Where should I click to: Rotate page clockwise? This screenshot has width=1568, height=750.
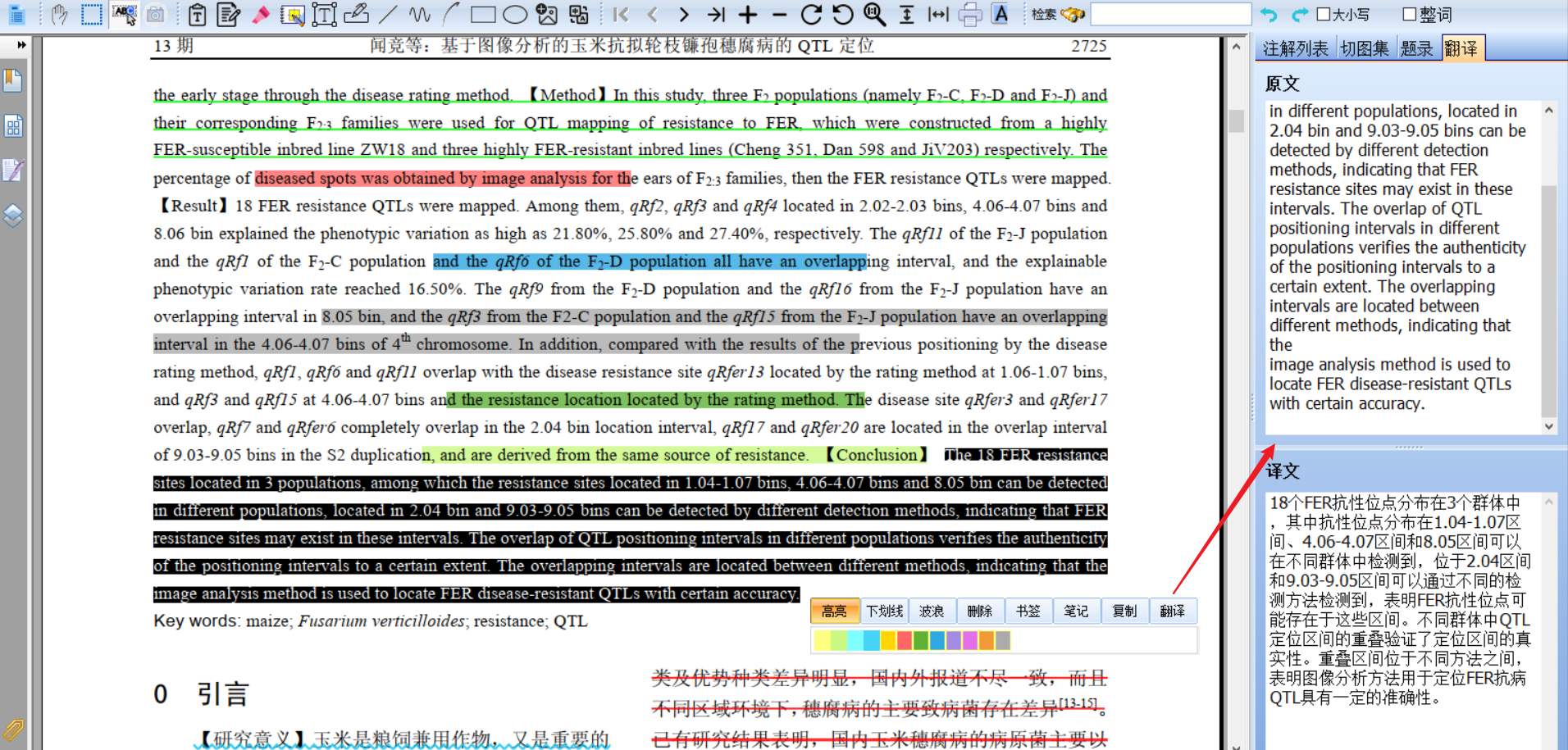tap(812, 14)
